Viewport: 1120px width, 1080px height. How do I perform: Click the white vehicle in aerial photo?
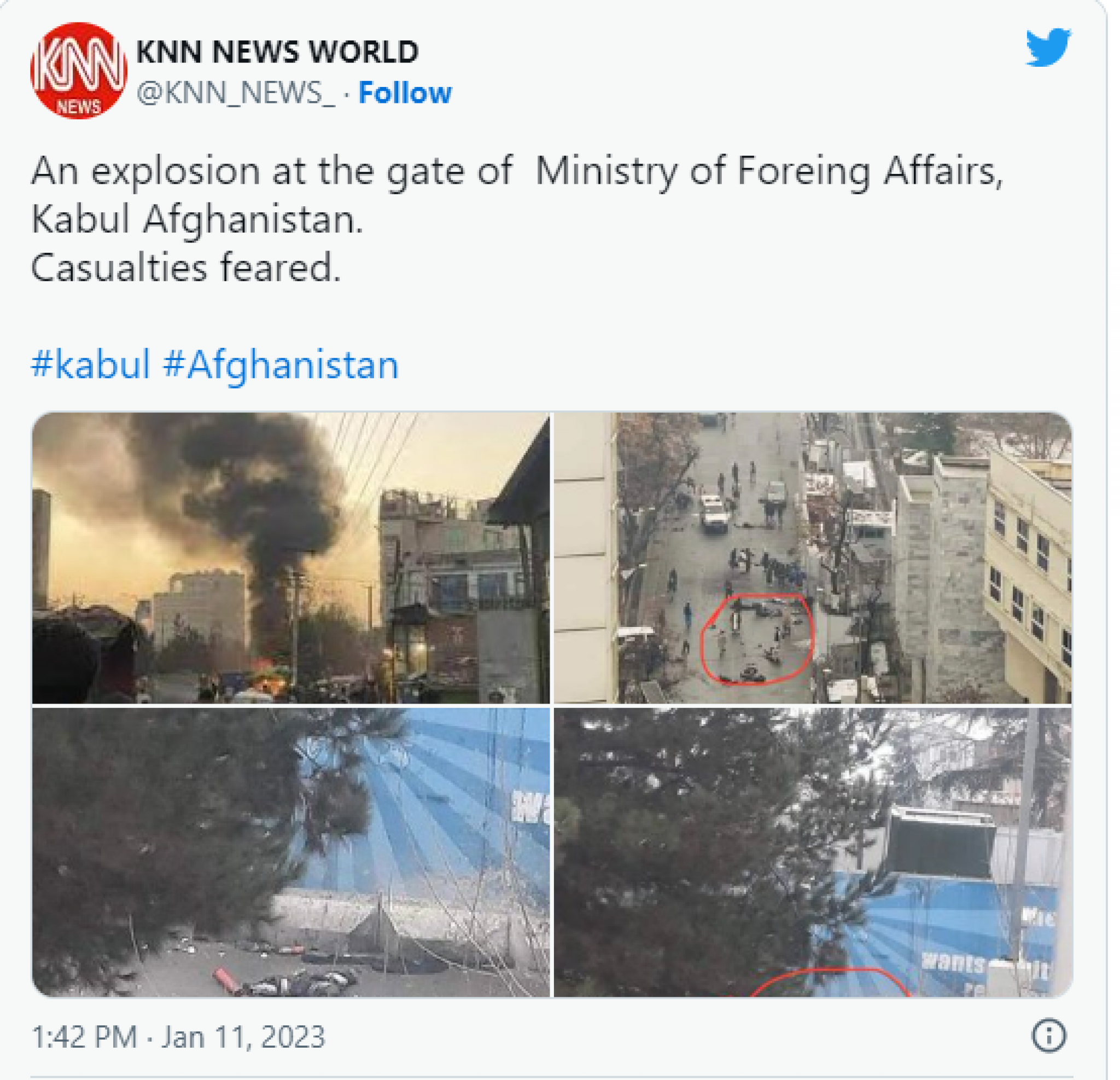pyautogui.click(x=713, y=513)
